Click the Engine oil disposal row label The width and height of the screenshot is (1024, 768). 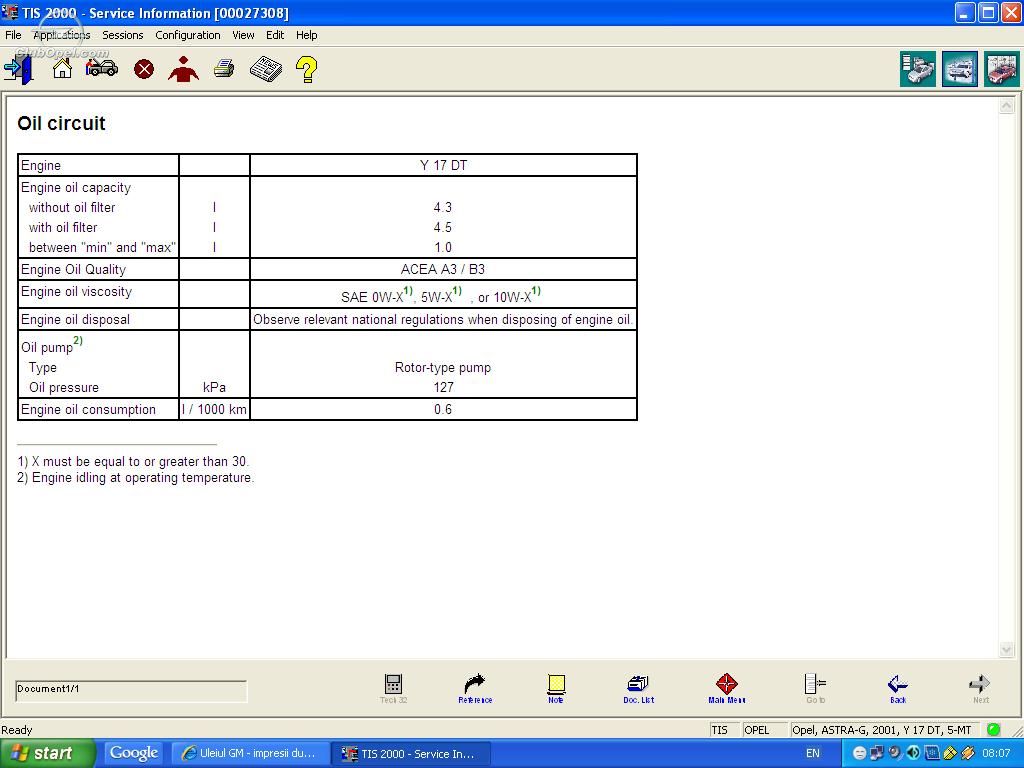pyautogui.click(x=76, y=319)
